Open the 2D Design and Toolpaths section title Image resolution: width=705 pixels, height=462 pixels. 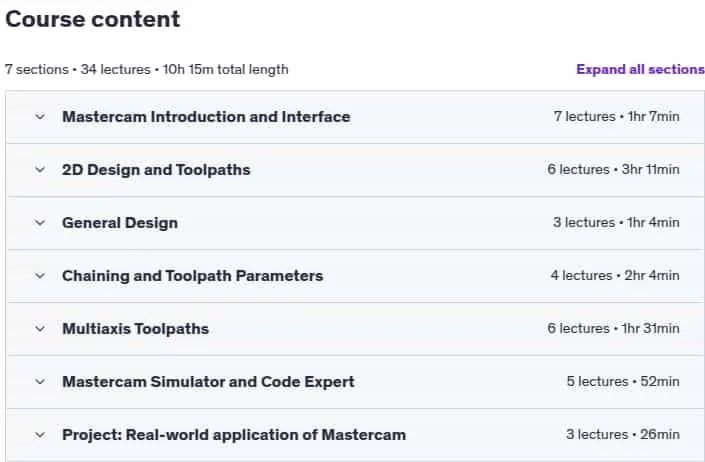(156, 170)
